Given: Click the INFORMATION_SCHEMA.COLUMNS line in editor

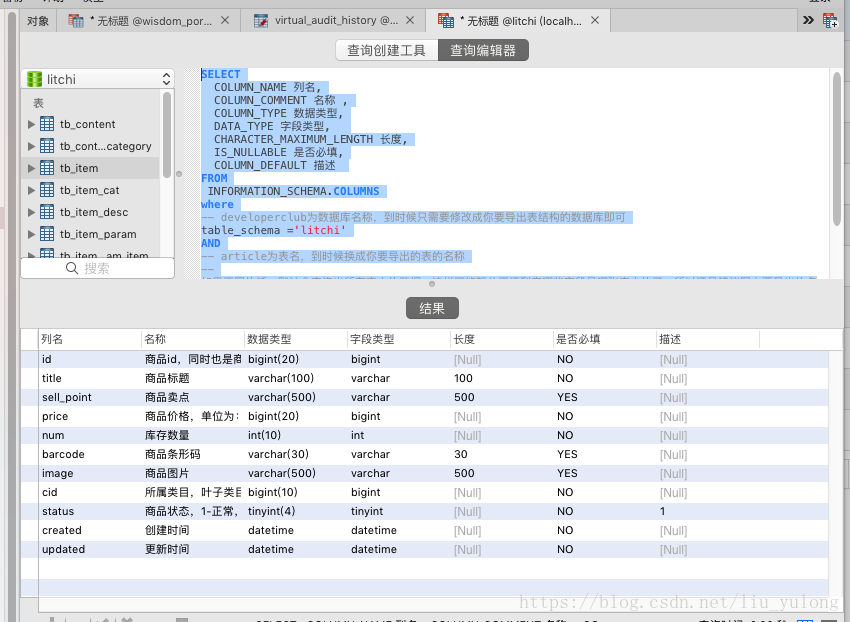Looking at the screenshot, I should [293, 191].
